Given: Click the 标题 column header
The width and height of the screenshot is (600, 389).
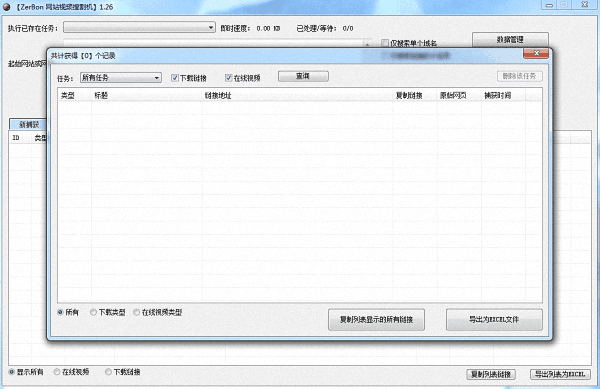Looking at the screenshot, I should pyautogui.click(x=147, y=96).
